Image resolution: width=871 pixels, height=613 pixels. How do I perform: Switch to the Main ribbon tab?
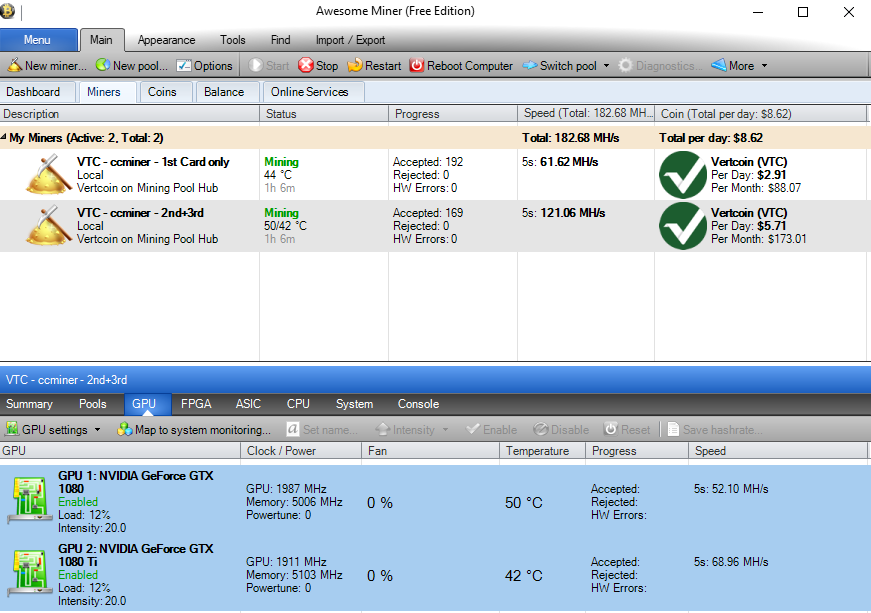click(x=101, y=40)
